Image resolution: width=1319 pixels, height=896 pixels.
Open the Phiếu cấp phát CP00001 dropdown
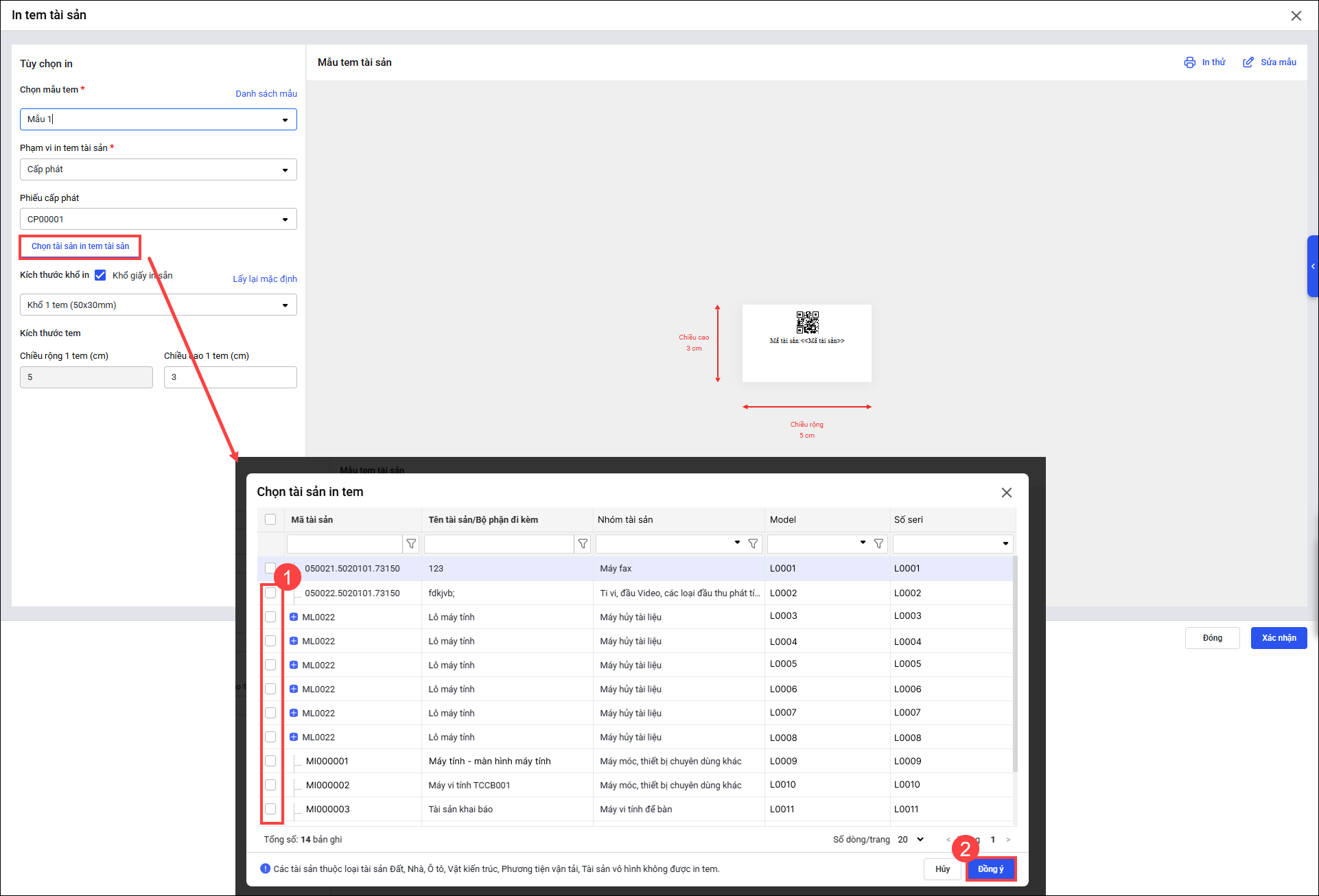pos(285,220)
